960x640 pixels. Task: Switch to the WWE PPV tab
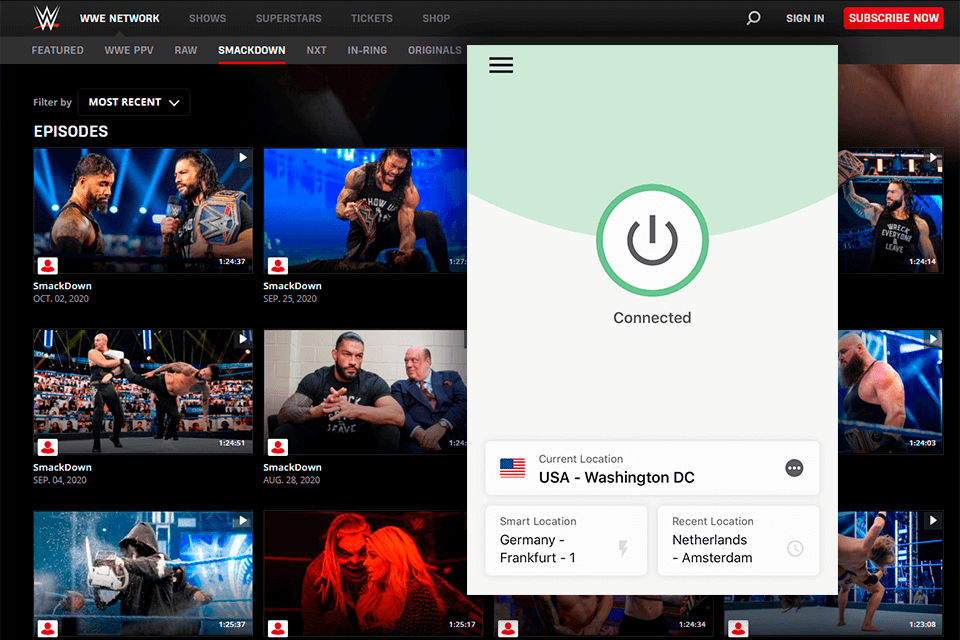(129, 50)
